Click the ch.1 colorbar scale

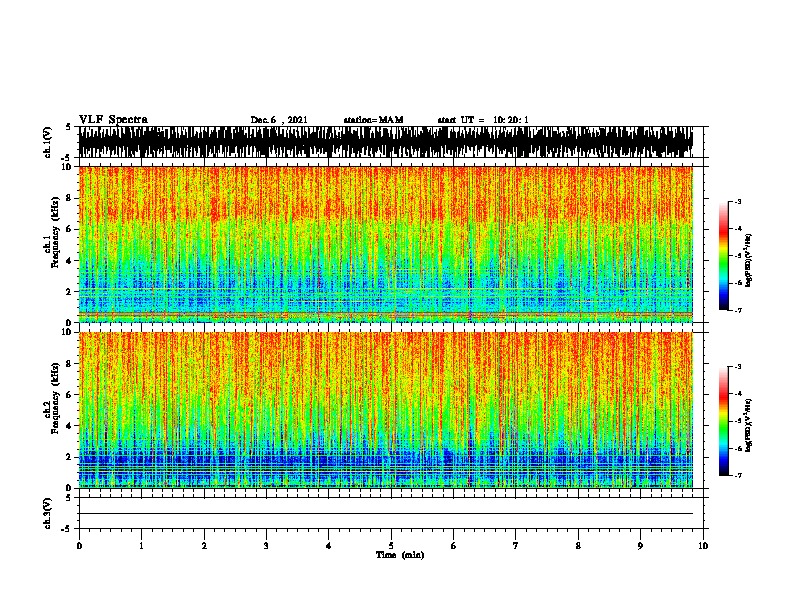click(x=724, y=256)
